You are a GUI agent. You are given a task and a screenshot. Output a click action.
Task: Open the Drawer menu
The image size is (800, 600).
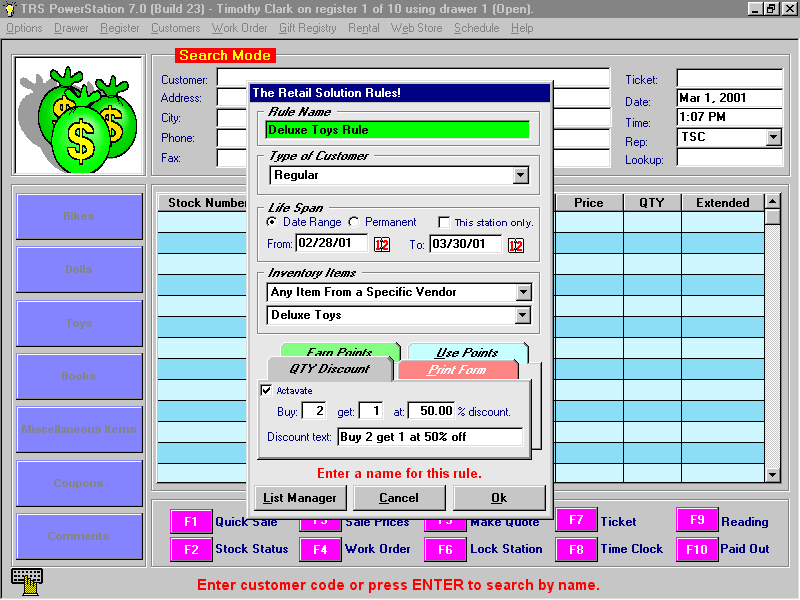pos(71,28)
